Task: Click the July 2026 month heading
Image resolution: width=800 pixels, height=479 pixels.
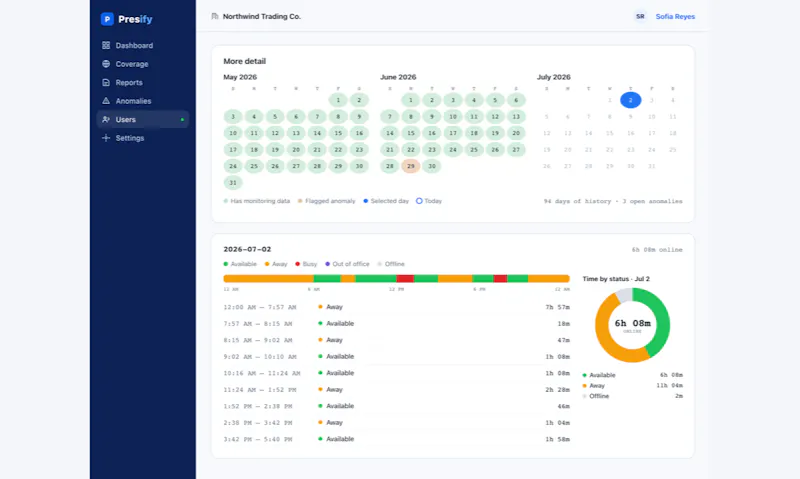Action: 554,77
